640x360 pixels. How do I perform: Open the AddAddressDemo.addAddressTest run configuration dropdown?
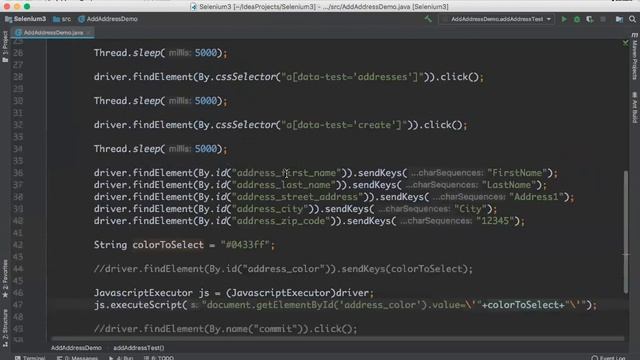(x=496, y=19)
